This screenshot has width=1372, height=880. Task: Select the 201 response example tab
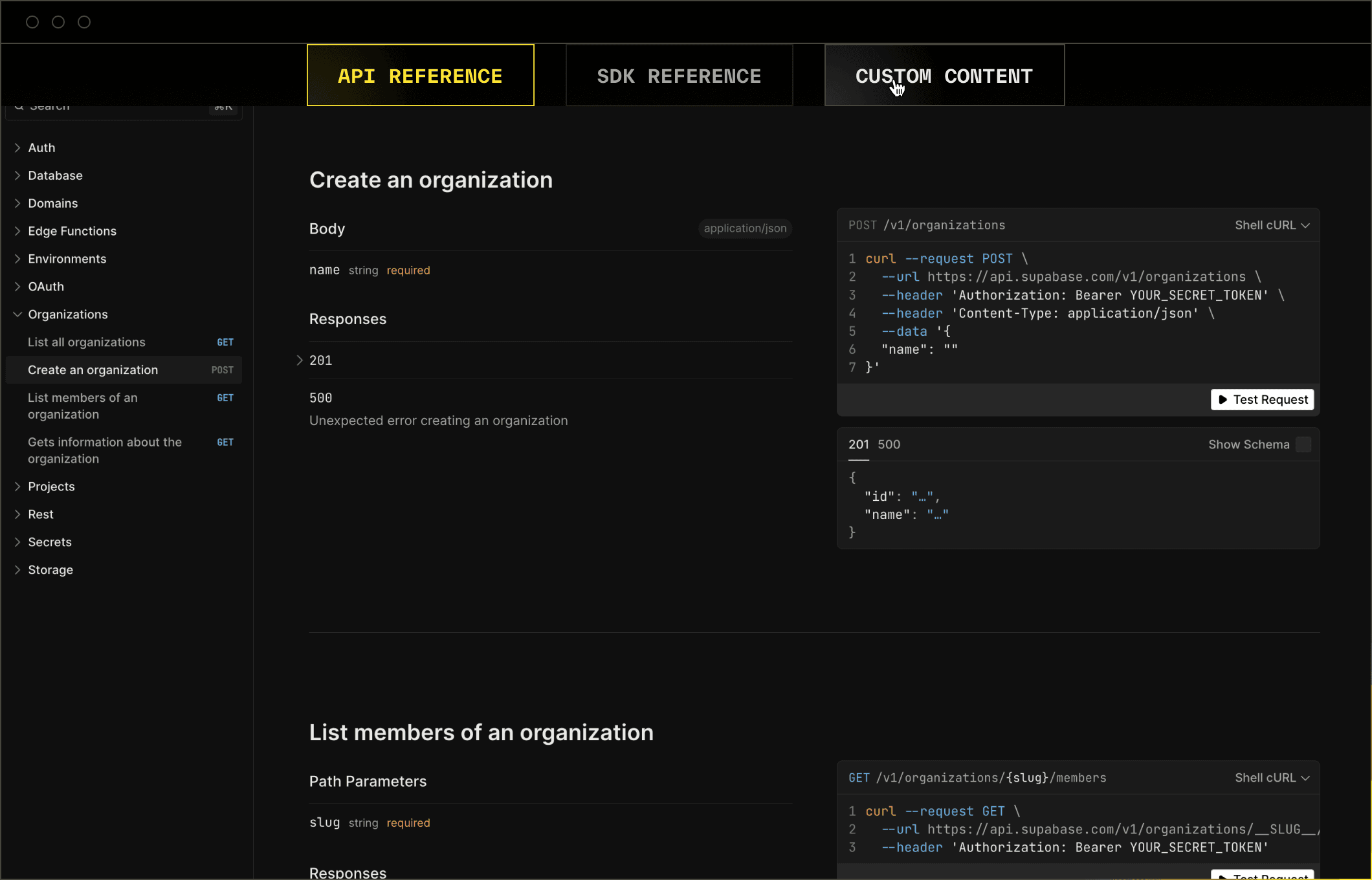coord(858,445)
